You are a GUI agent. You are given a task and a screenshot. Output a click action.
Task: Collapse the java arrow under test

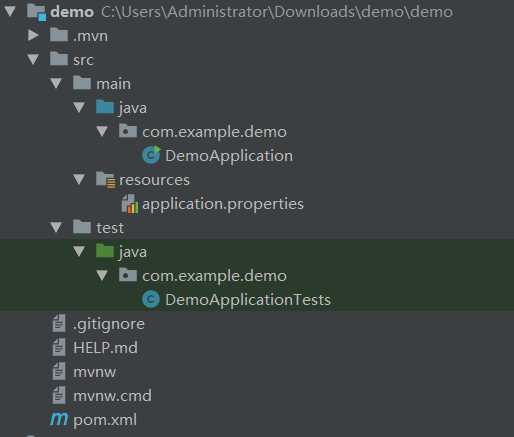[x=79, y=251]
